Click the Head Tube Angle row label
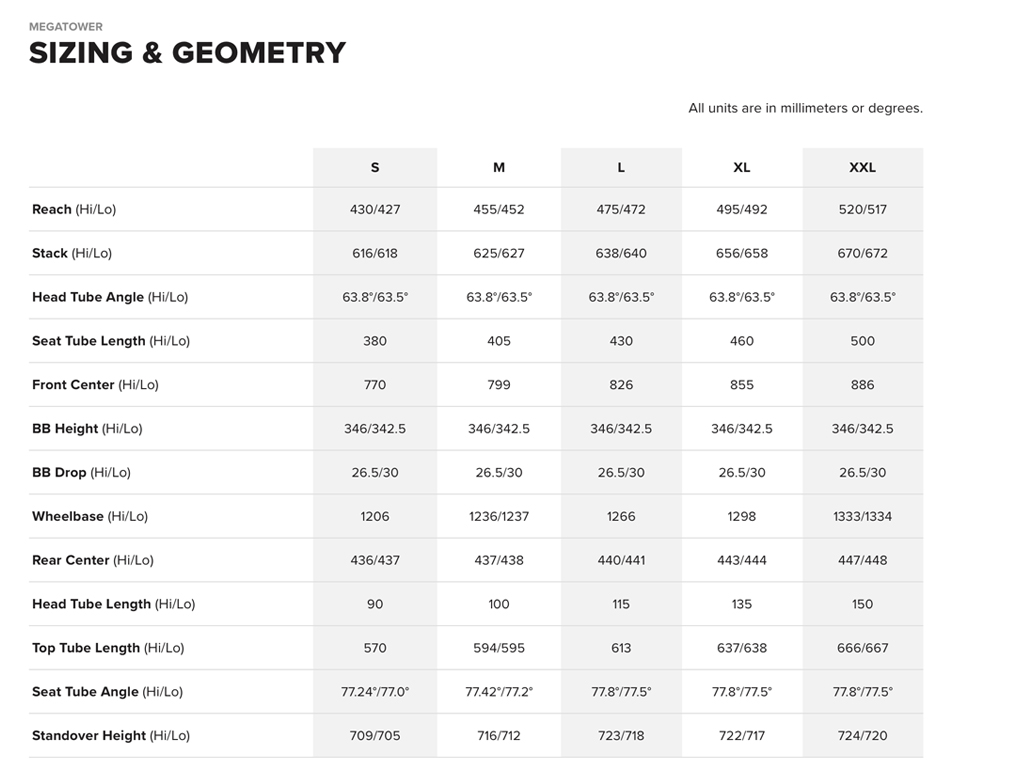This screenshot has width=1024, height=768. [x=110, y=298]
